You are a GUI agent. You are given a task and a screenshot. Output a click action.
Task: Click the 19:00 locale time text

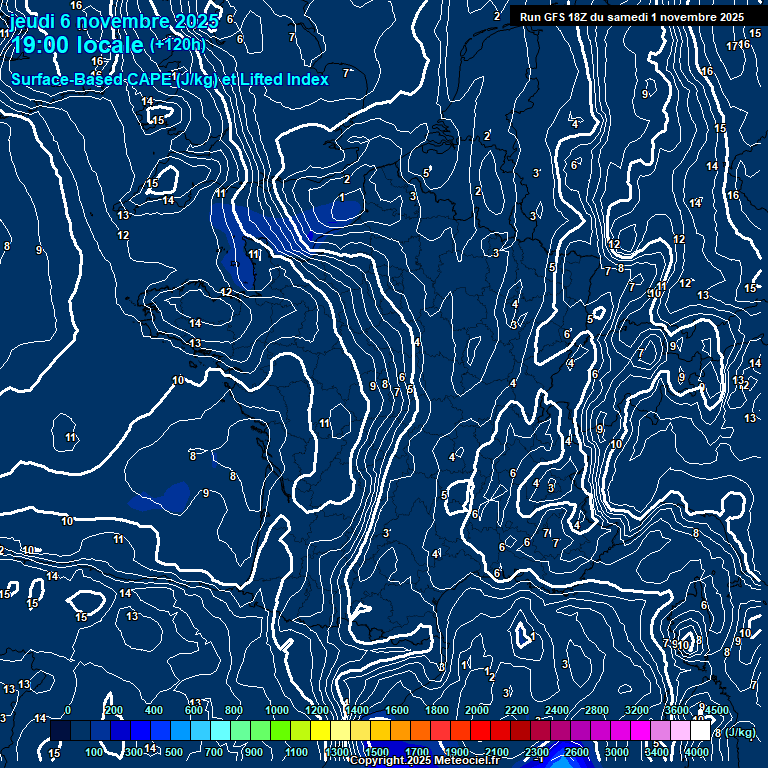[x=78, y=45]
